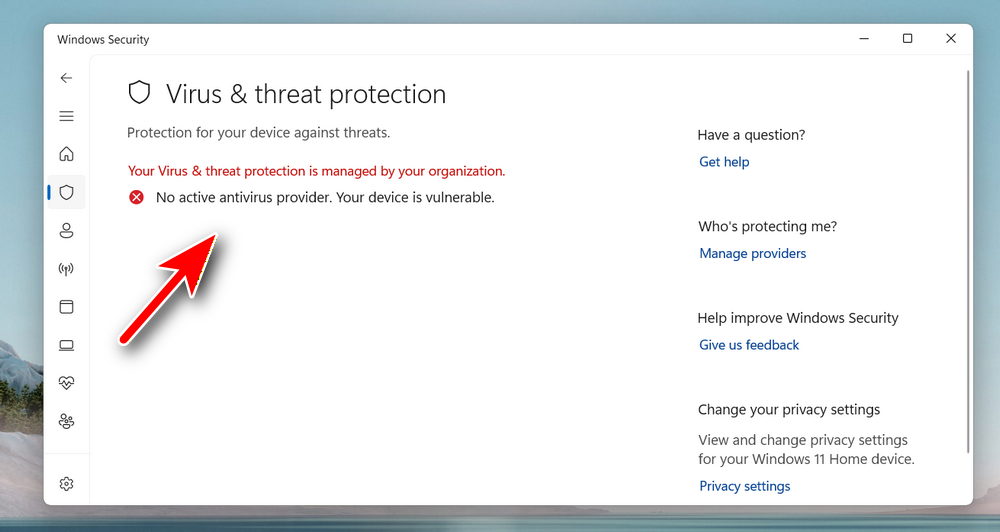Click the vertical scrollbar on the right

[967, 260]
